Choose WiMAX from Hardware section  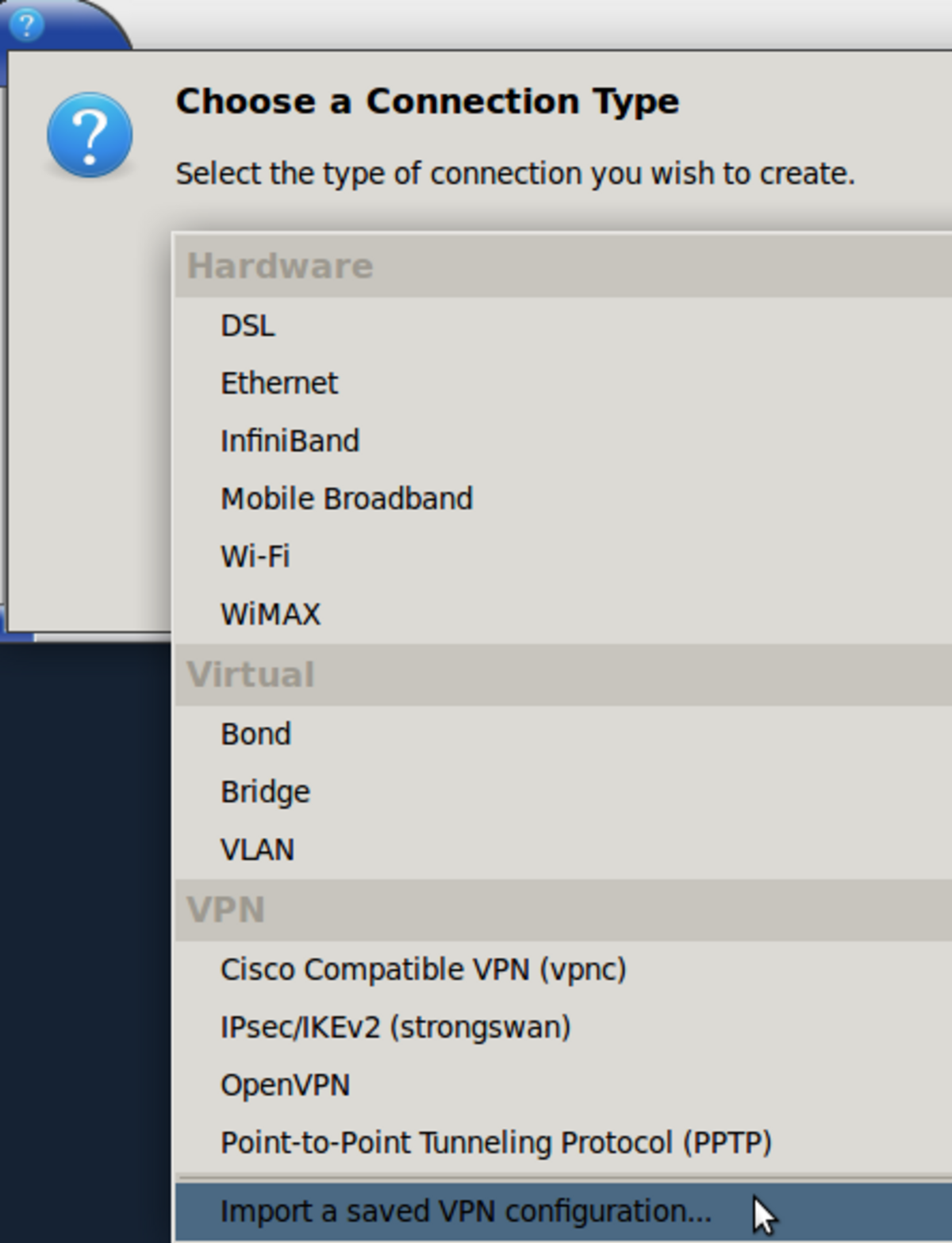271,615
